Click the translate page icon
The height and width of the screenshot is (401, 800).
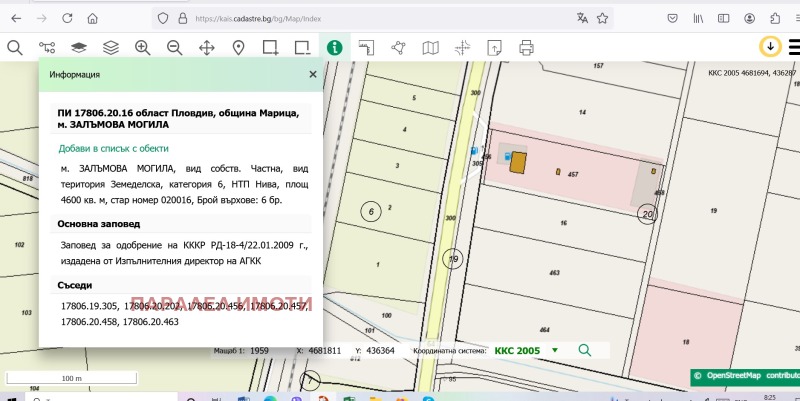(x=582, y=18)
